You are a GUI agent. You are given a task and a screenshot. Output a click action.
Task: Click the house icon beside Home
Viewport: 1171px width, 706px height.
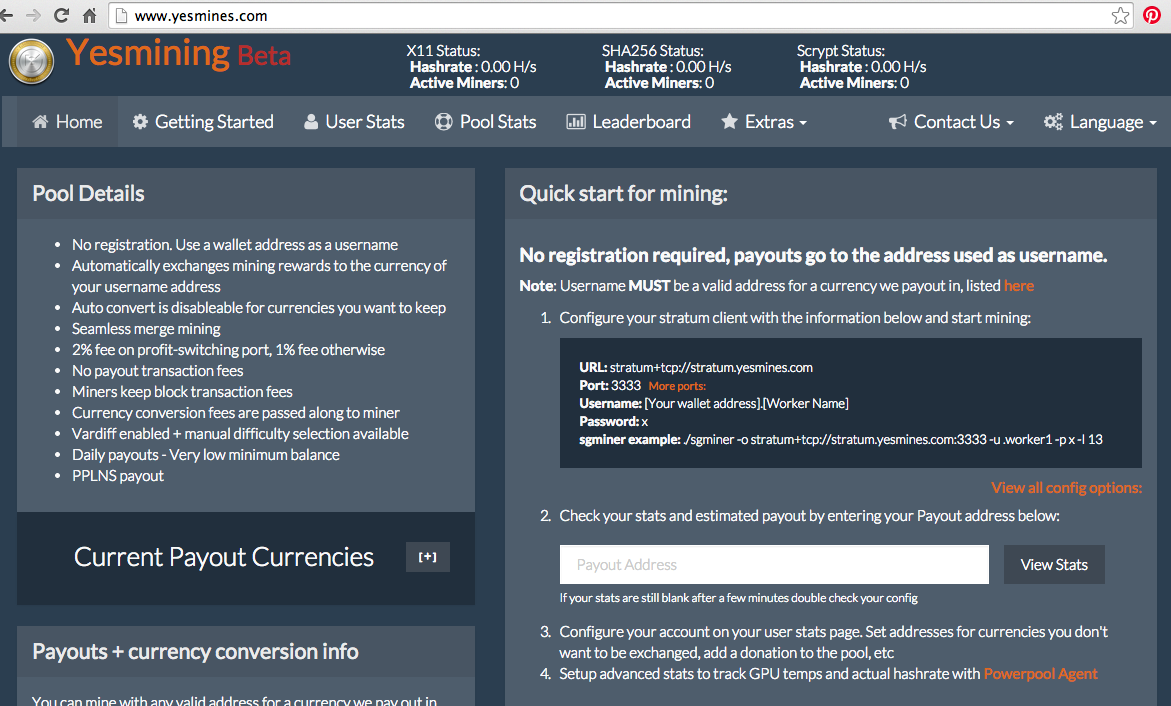(40, 122)
